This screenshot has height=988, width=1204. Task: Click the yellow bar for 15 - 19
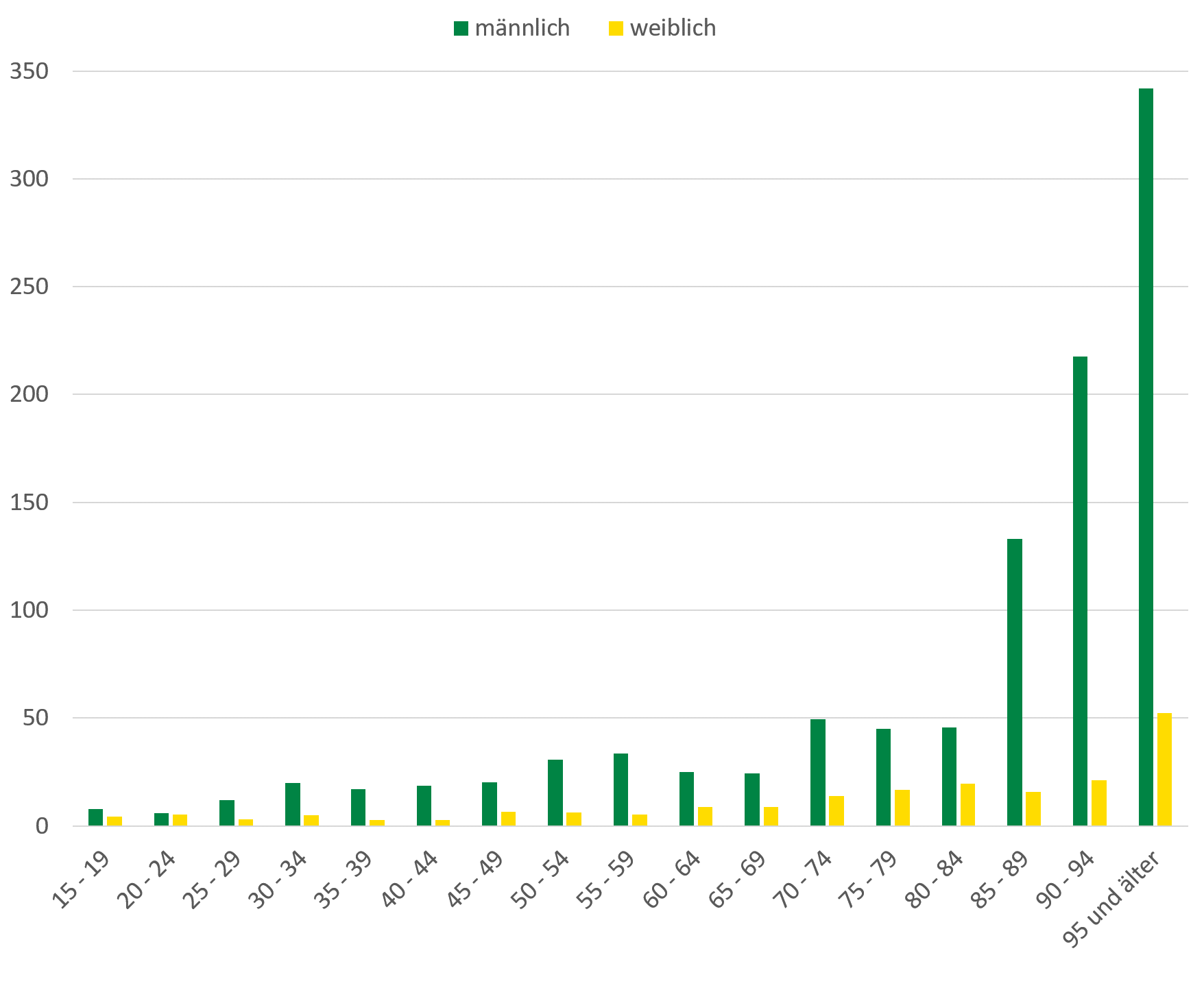115,821
